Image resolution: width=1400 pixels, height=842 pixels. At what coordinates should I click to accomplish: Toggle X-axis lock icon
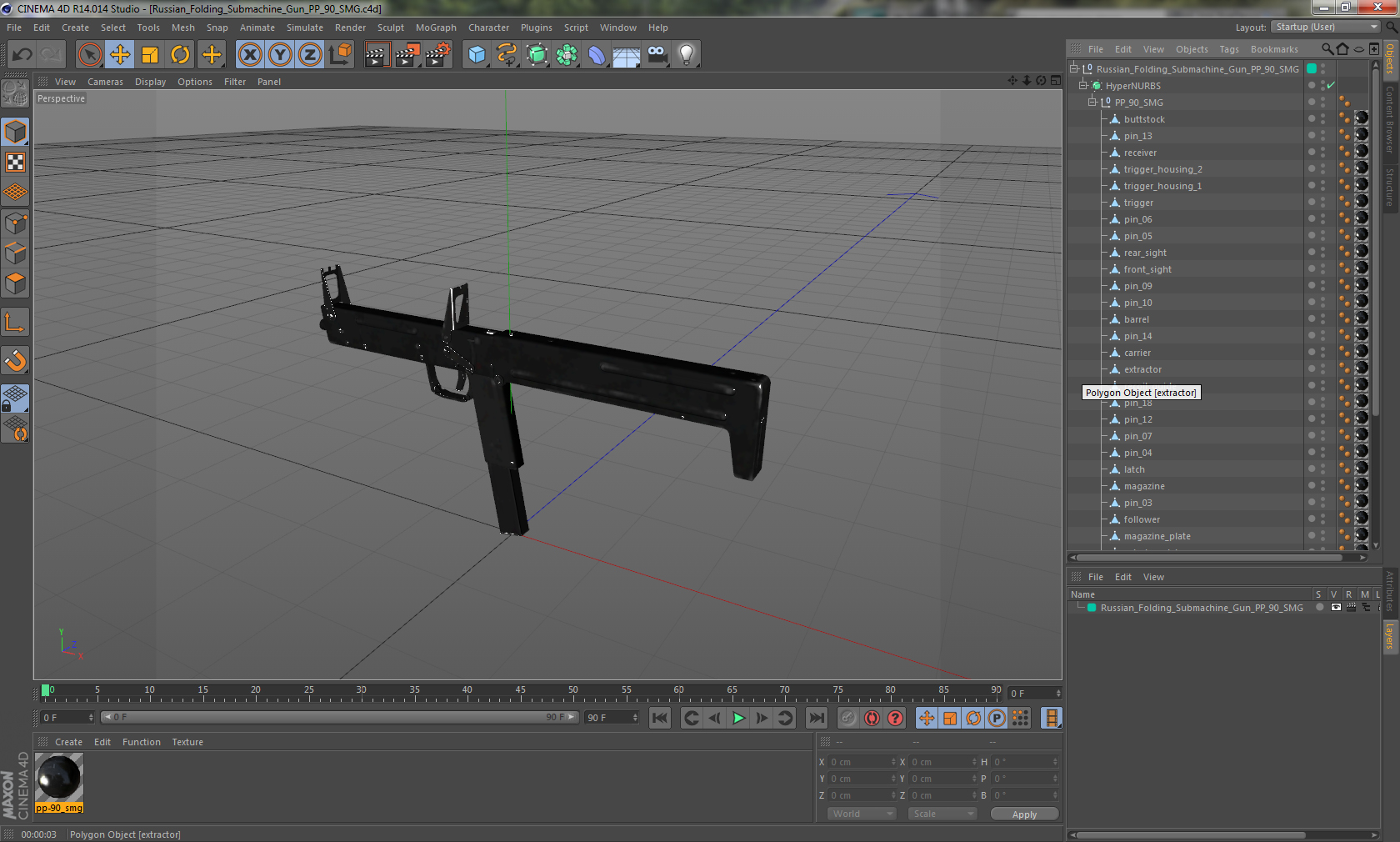tap(250, 55)
